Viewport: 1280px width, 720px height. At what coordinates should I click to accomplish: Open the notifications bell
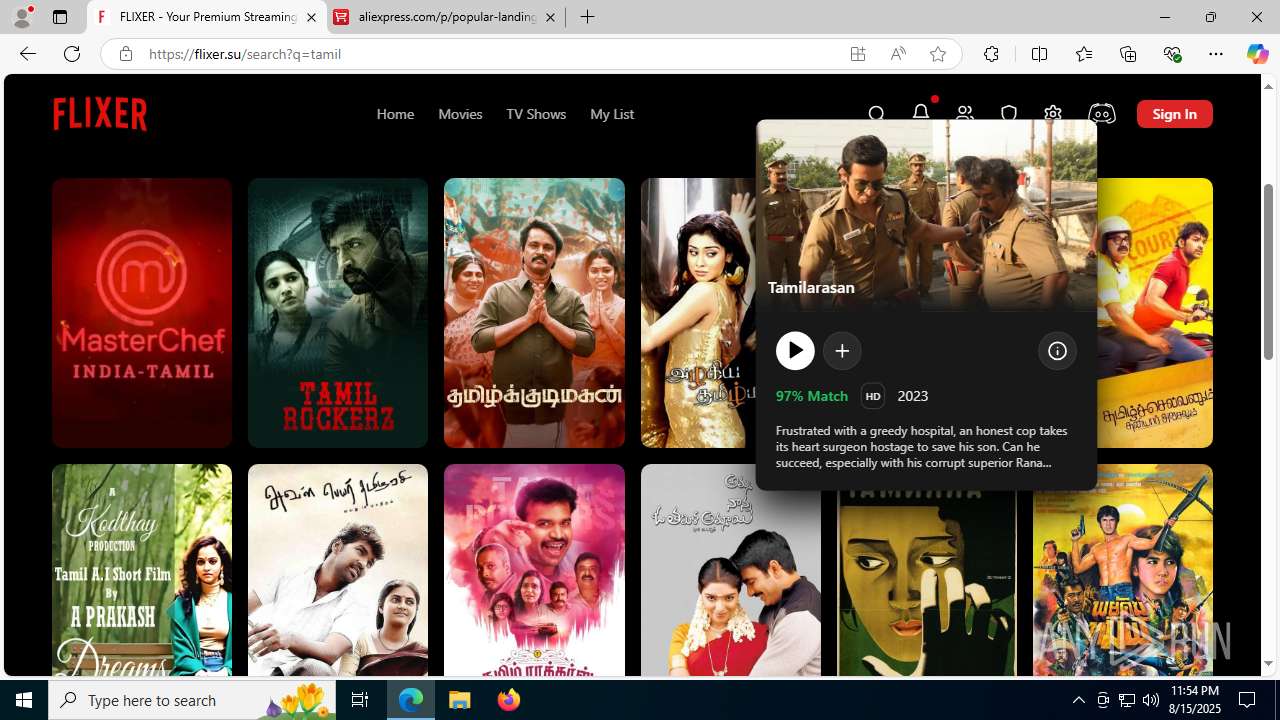coord(921,113)
